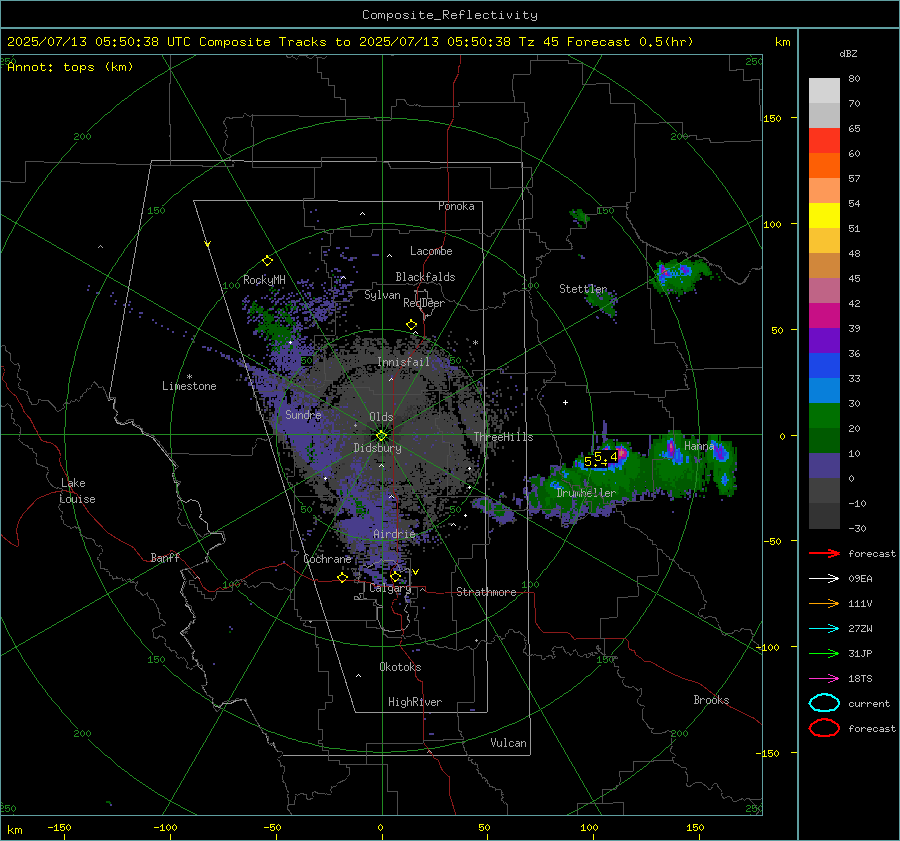
Task: Click the Ponoka city label
Action: coord(456,206)
